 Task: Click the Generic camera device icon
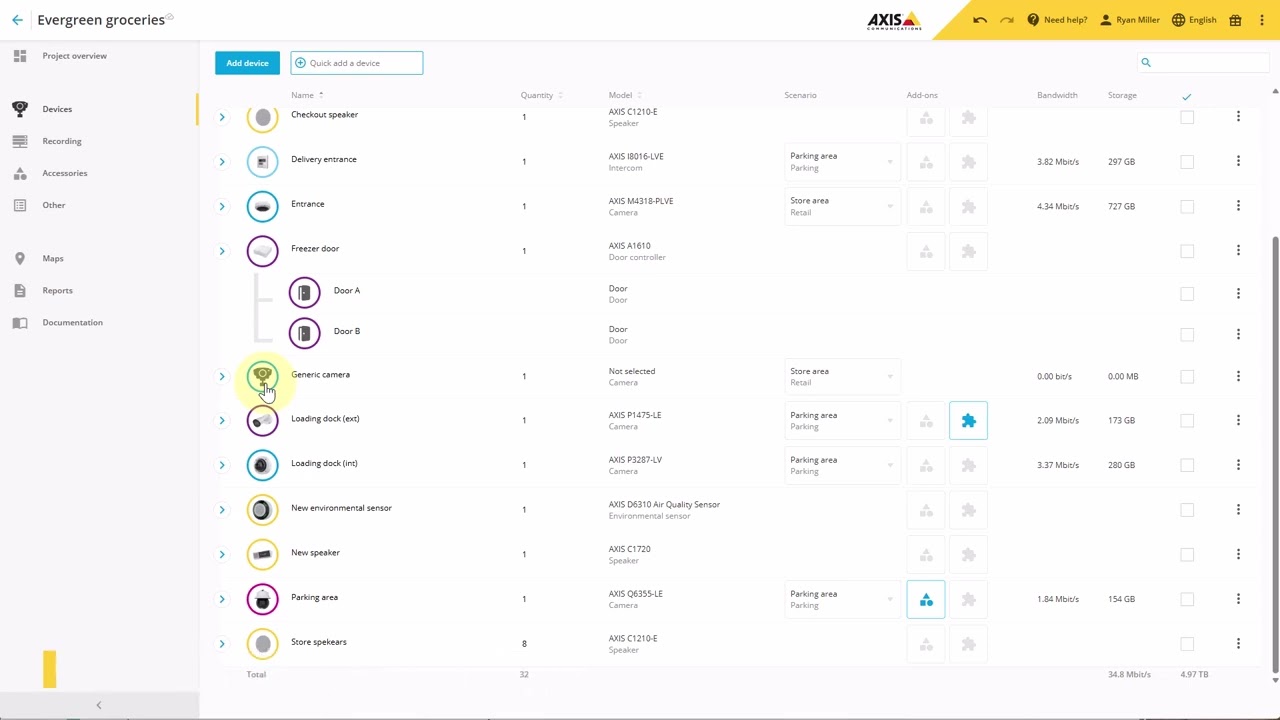pos(262,376)
